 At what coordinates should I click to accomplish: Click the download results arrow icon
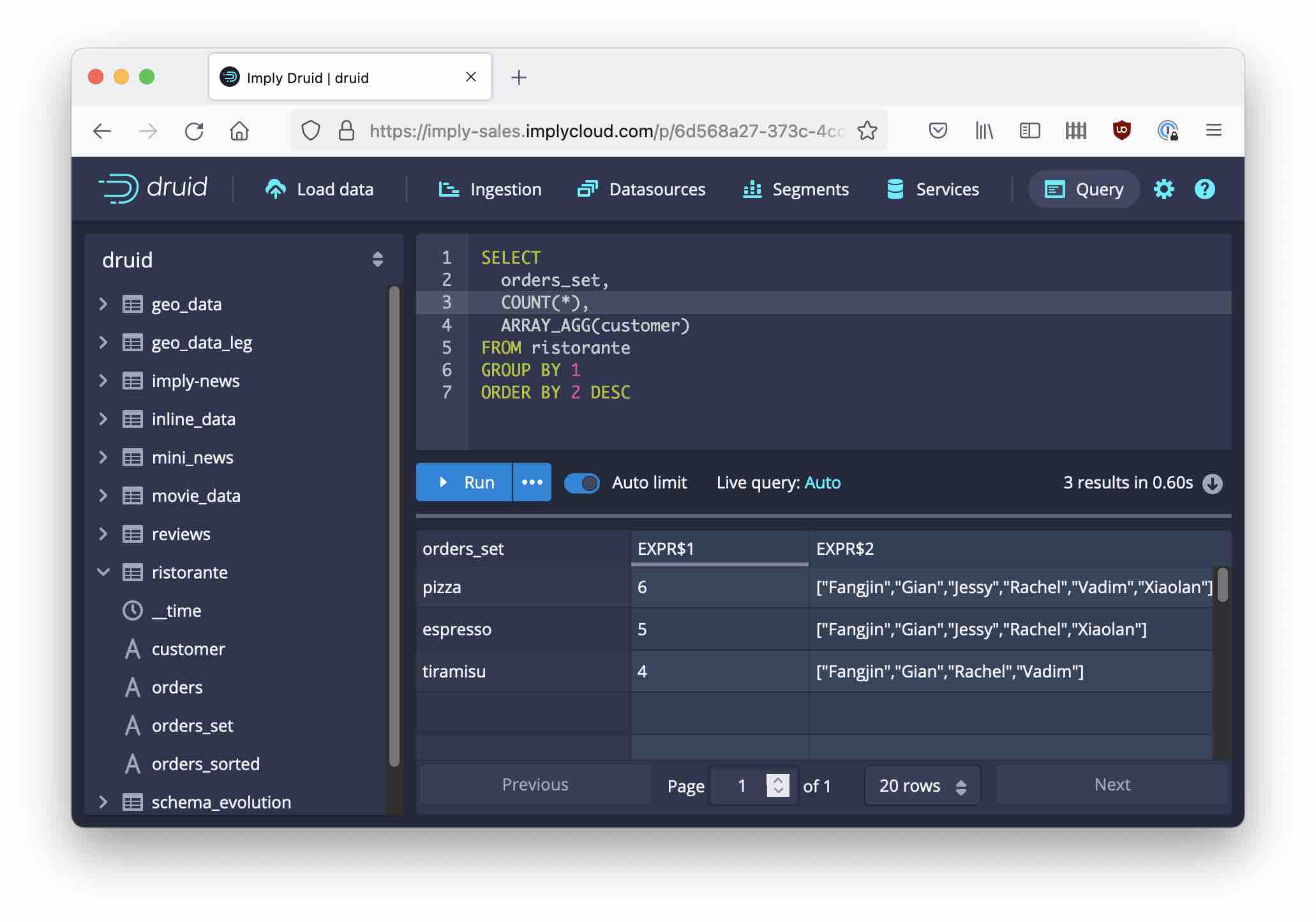click(x=1212, y=483)
